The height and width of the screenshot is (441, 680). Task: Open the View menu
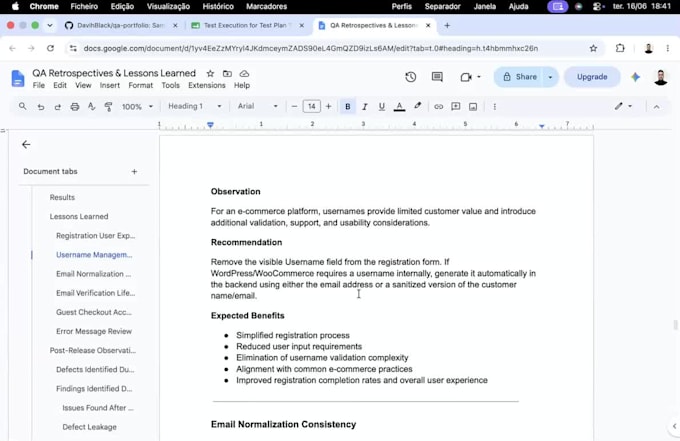[x=83, y=85]
